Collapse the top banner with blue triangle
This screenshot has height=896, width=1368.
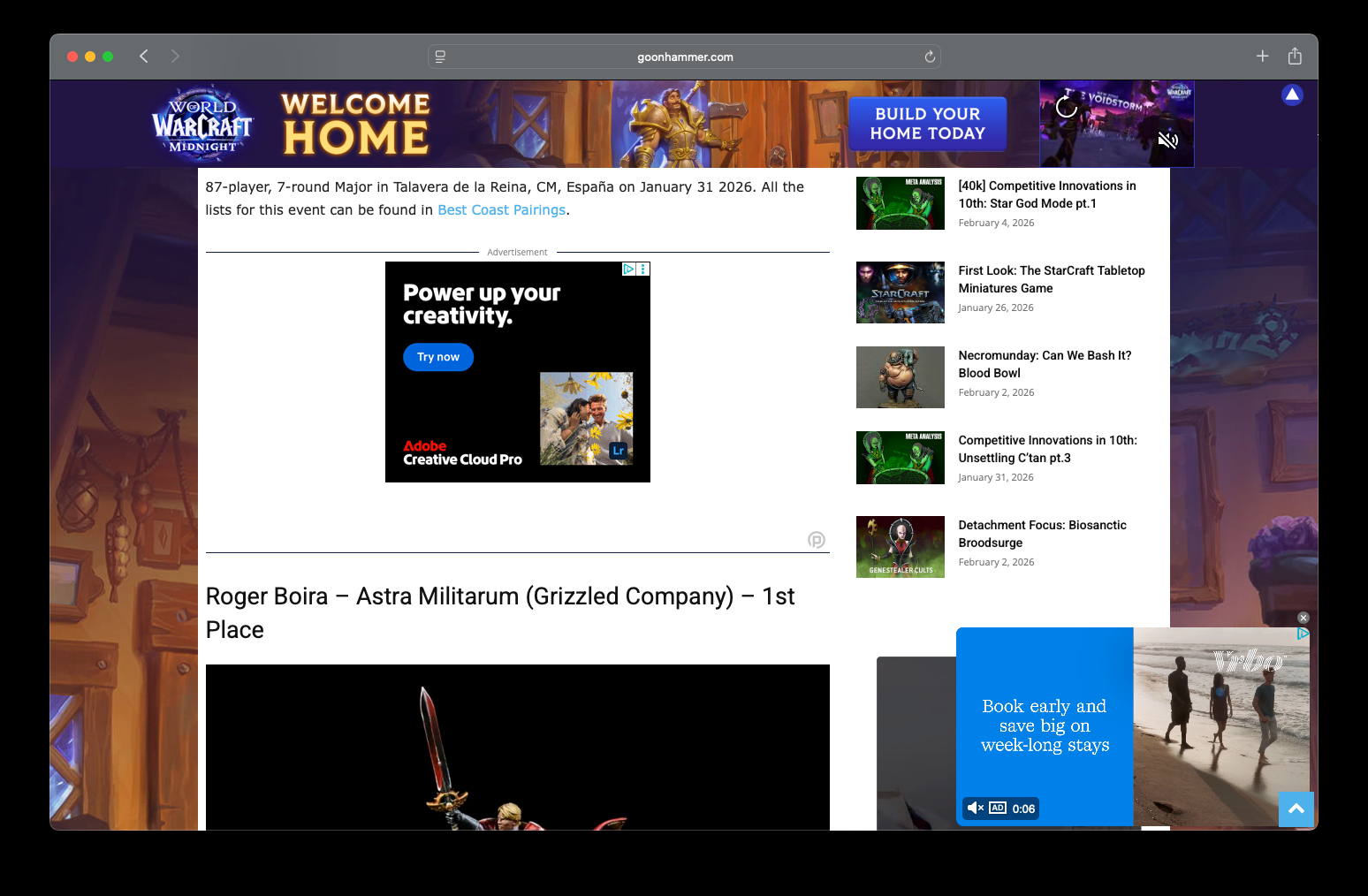coord(1292,95)
